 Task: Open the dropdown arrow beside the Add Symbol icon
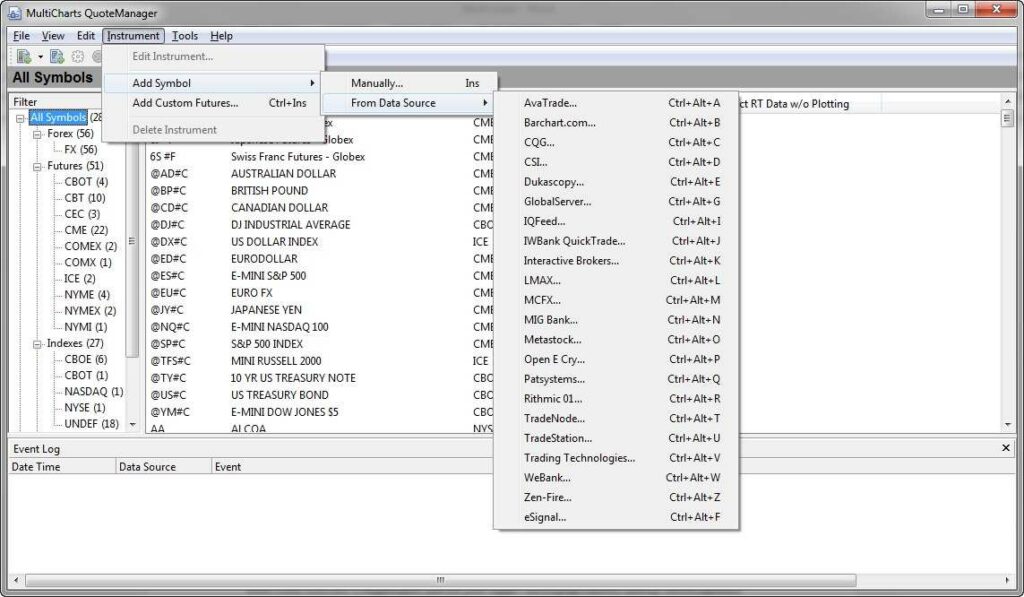(x=40, y=57)
